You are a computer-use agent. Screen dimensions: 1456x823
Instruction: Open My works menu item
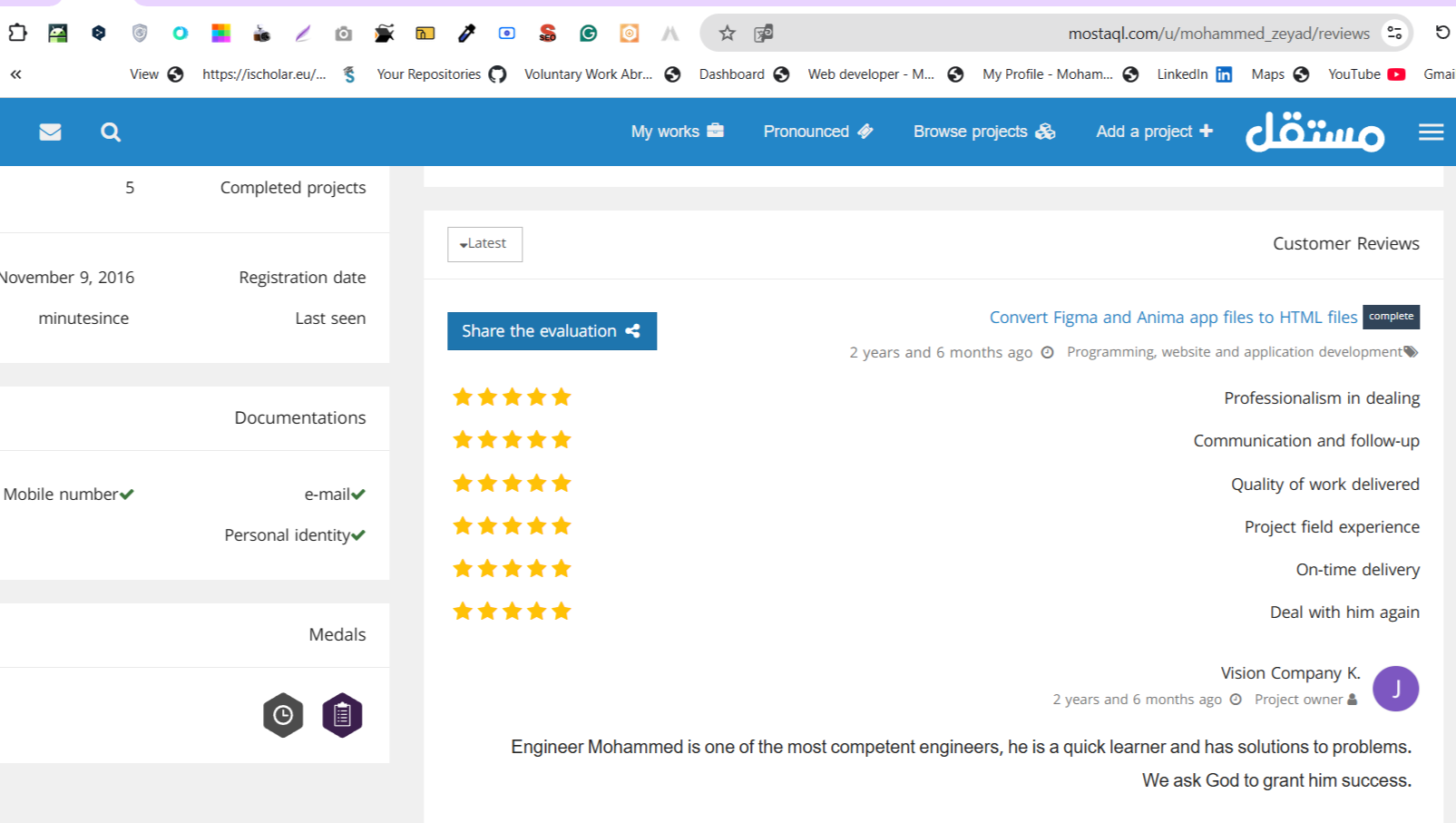pos(677,132)
